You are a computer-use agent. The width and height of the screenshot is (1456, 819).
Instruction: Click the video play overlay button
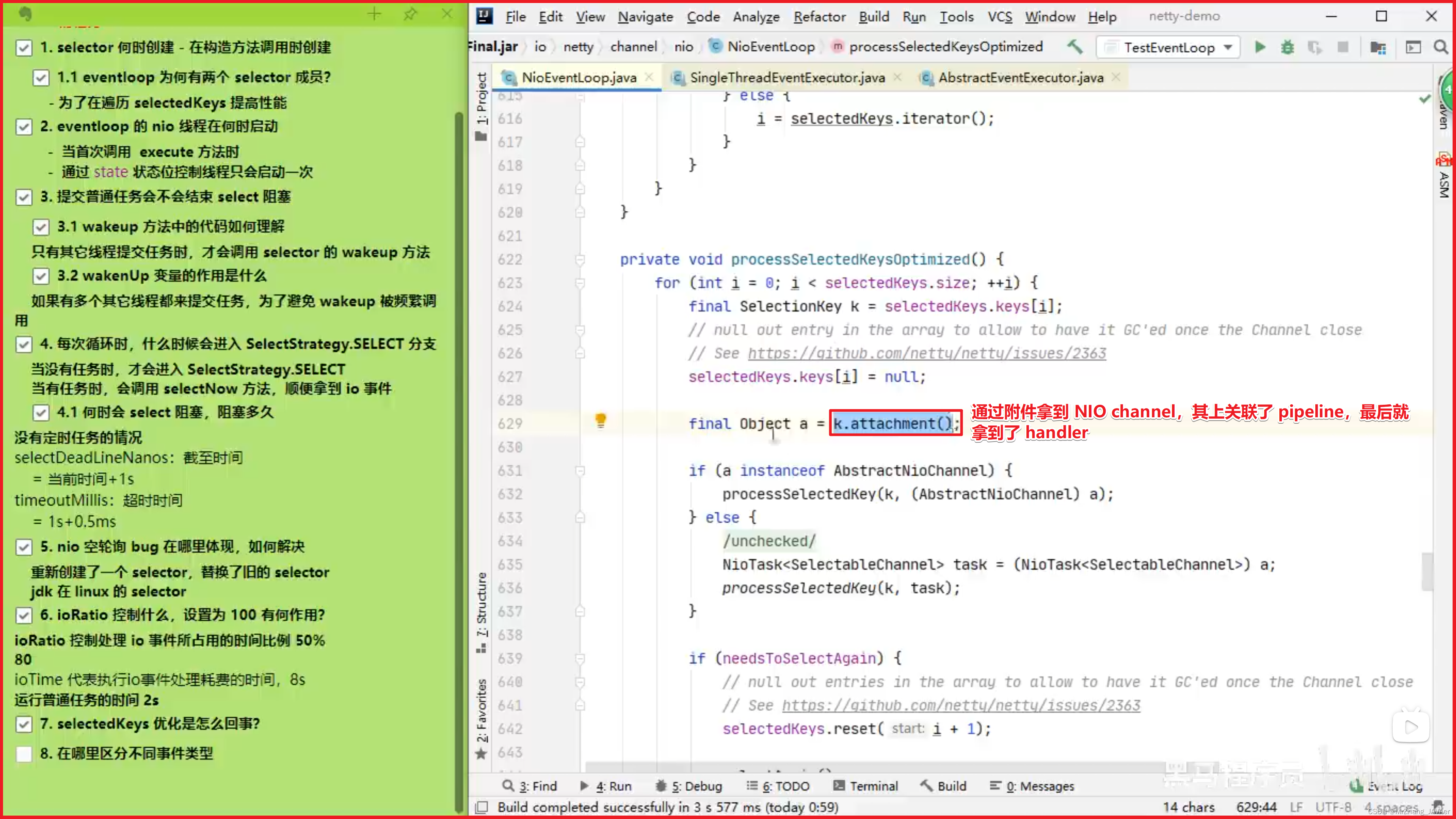(1411, 727)
